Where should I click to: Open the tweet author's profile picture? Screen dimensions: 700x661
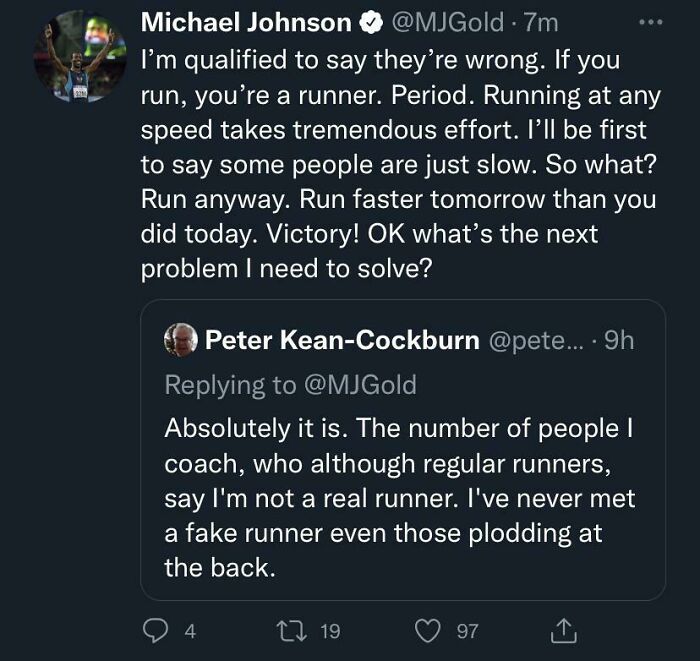pyautogui.click(x=81, y=57)
